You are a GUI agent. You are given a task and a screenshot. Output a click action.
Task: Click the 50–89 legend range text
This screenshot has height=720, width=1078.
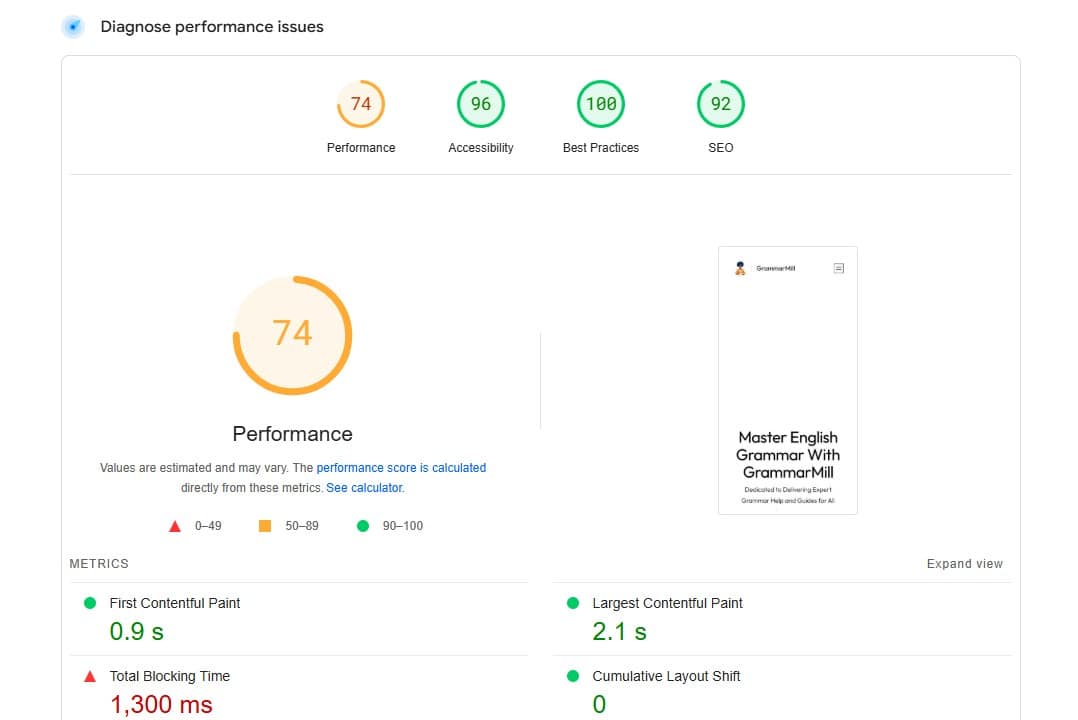coord(302,526)
